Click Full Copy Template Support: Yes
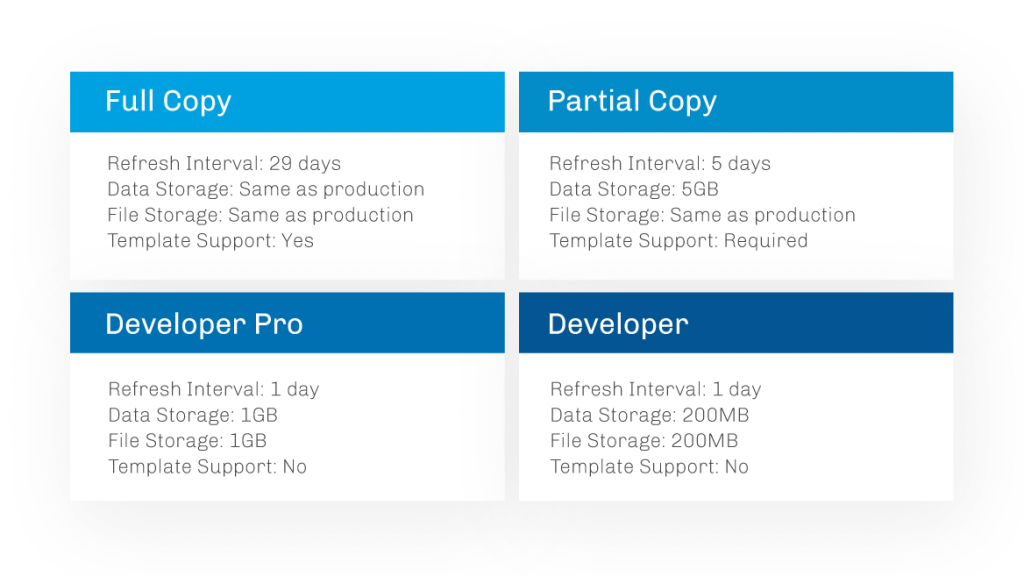Viewport: 1024px width, 576px height. pos(211,240)
